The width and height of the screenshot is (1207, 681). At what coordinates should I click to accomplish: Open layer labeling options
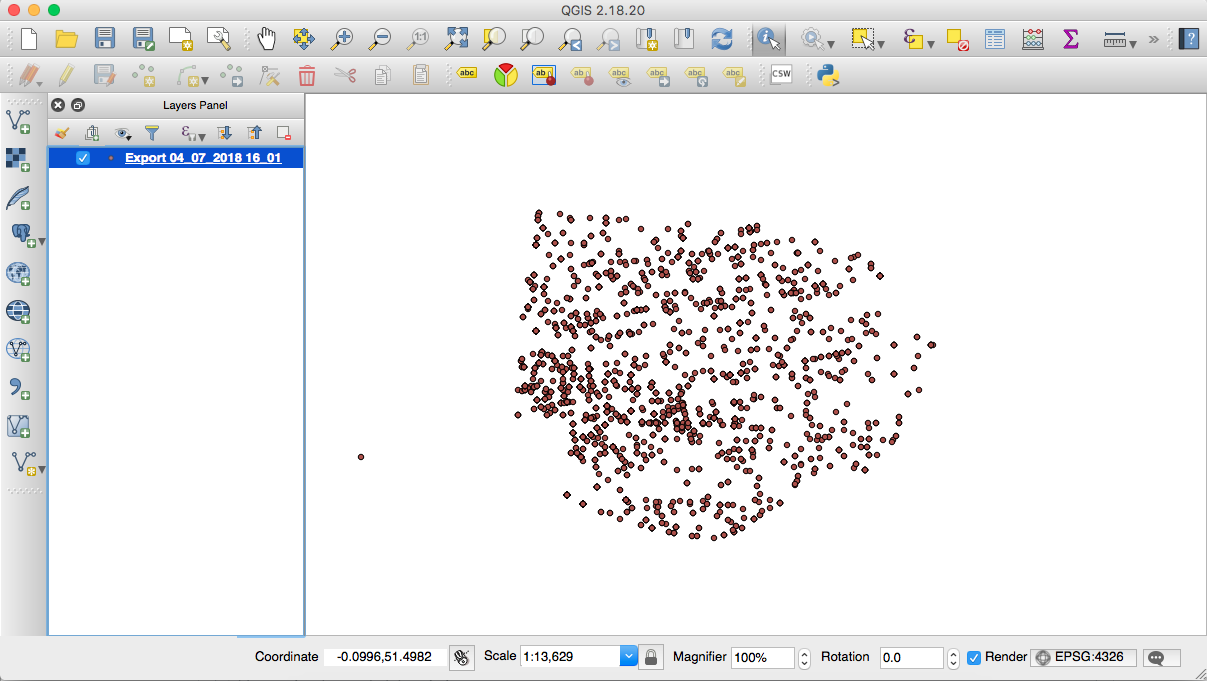point(467,74)
